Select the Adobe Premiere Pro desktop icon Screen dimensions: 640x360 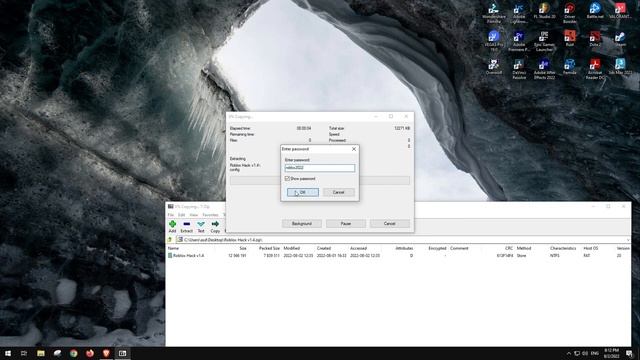(519, 41)
